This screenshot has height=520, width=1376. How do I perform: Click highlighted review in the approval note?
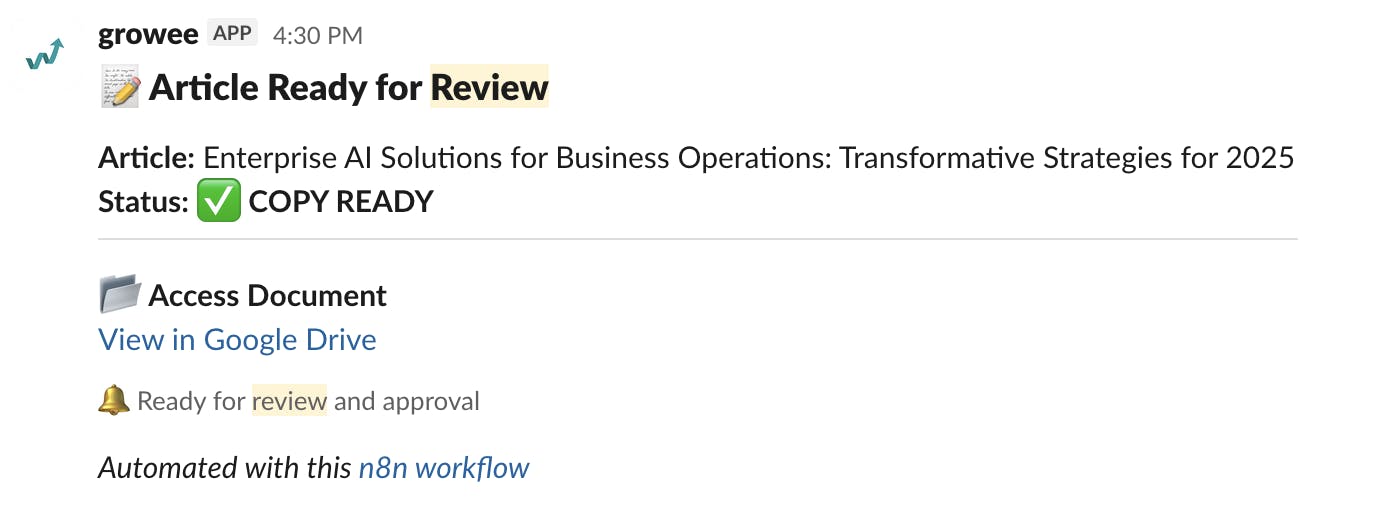tap(289, 401)
